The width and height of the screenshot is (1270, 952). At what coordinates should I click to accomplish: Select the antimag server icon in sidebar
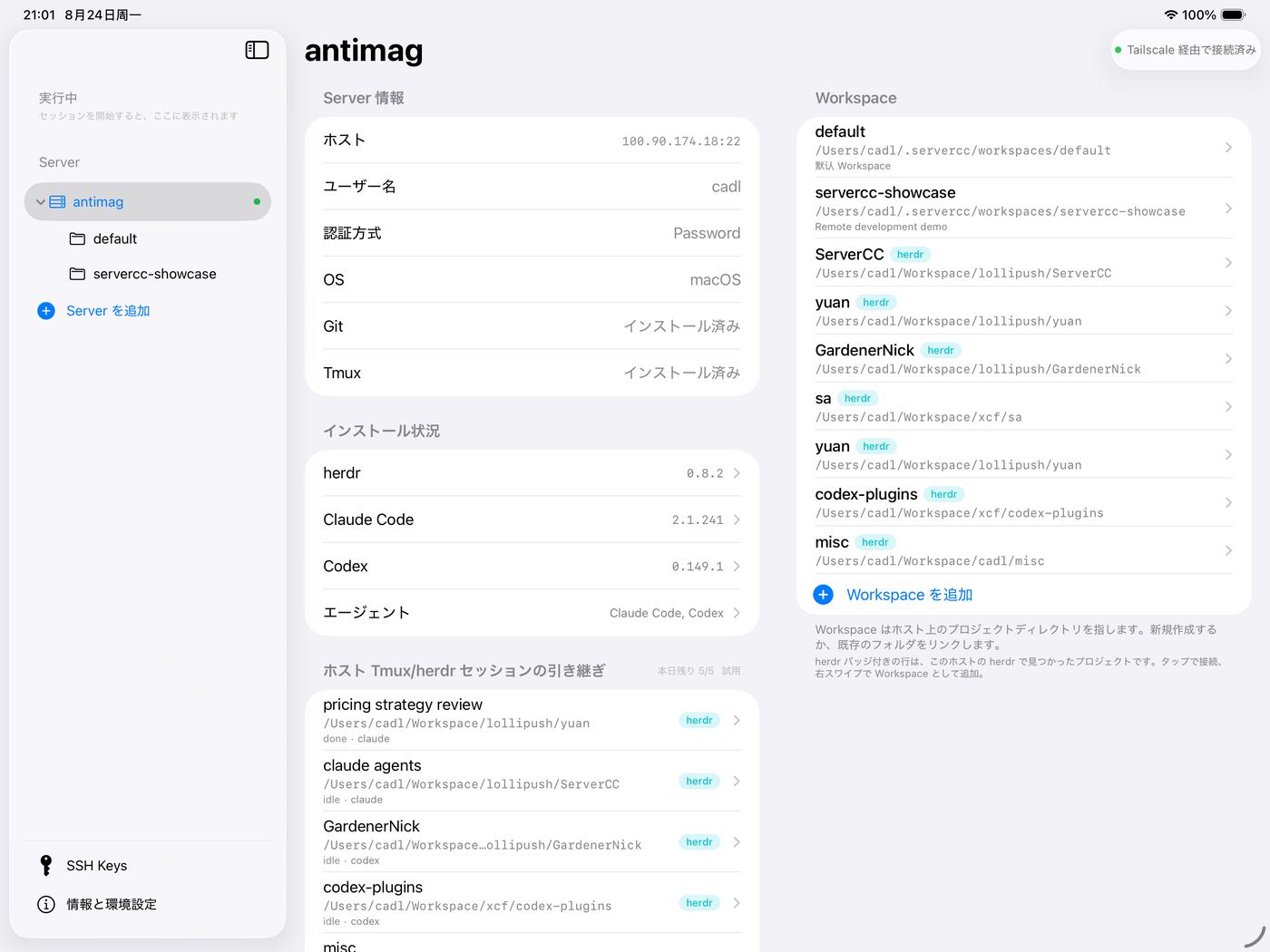[57, 202]
